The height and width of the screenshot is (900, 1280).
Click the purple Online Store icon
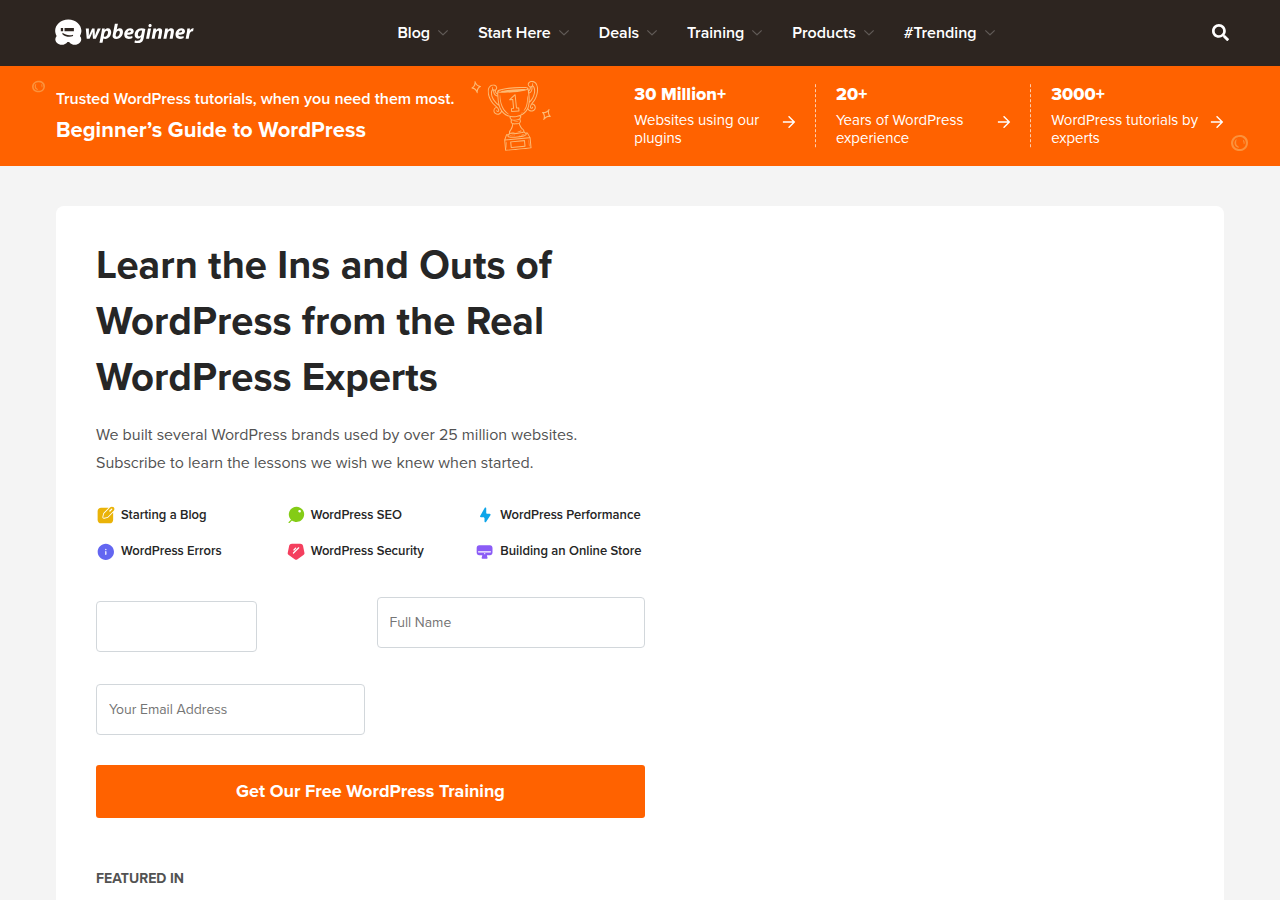tap(485, 551)
